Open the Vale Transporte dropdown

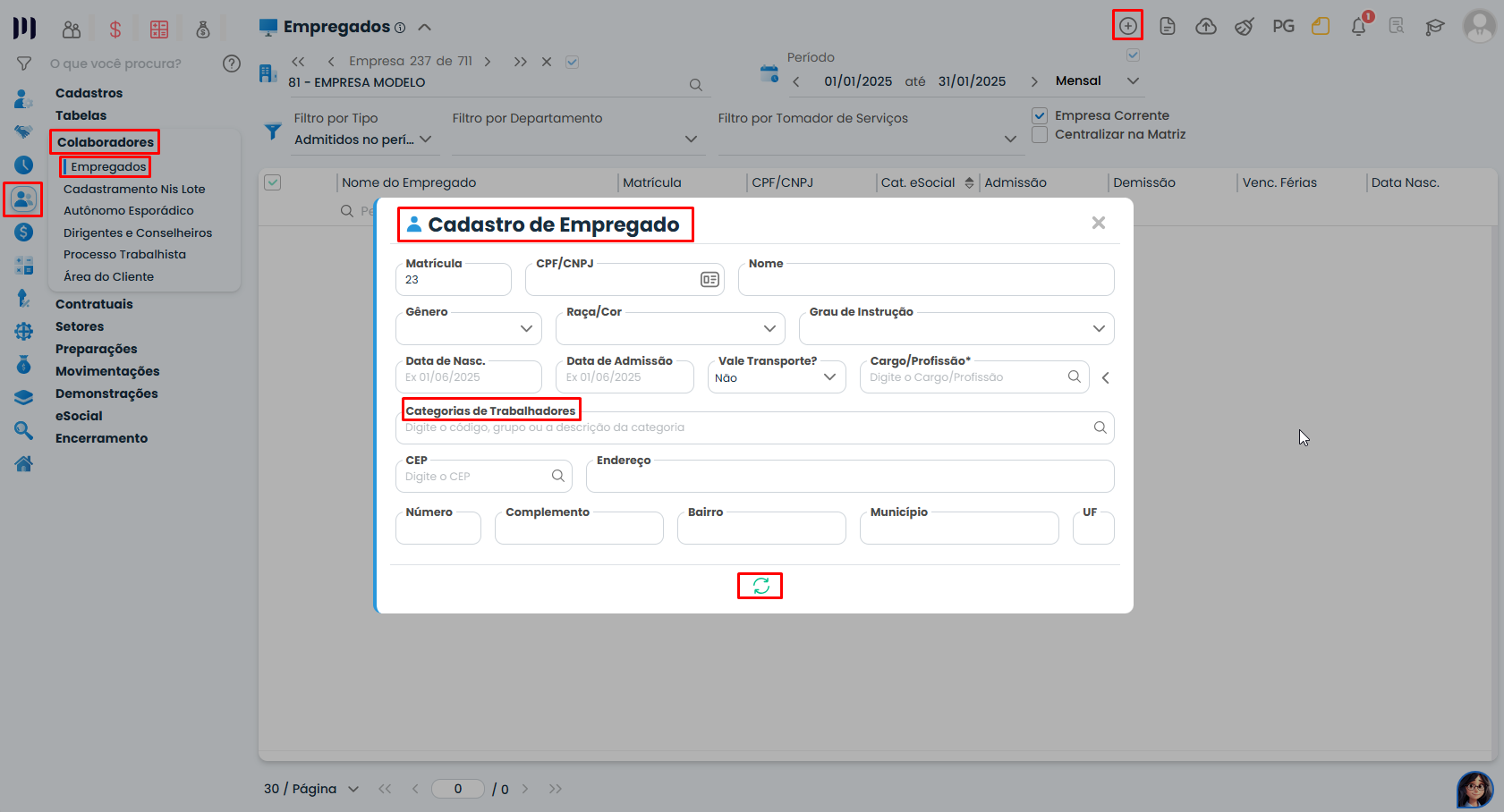coord(829,377)
